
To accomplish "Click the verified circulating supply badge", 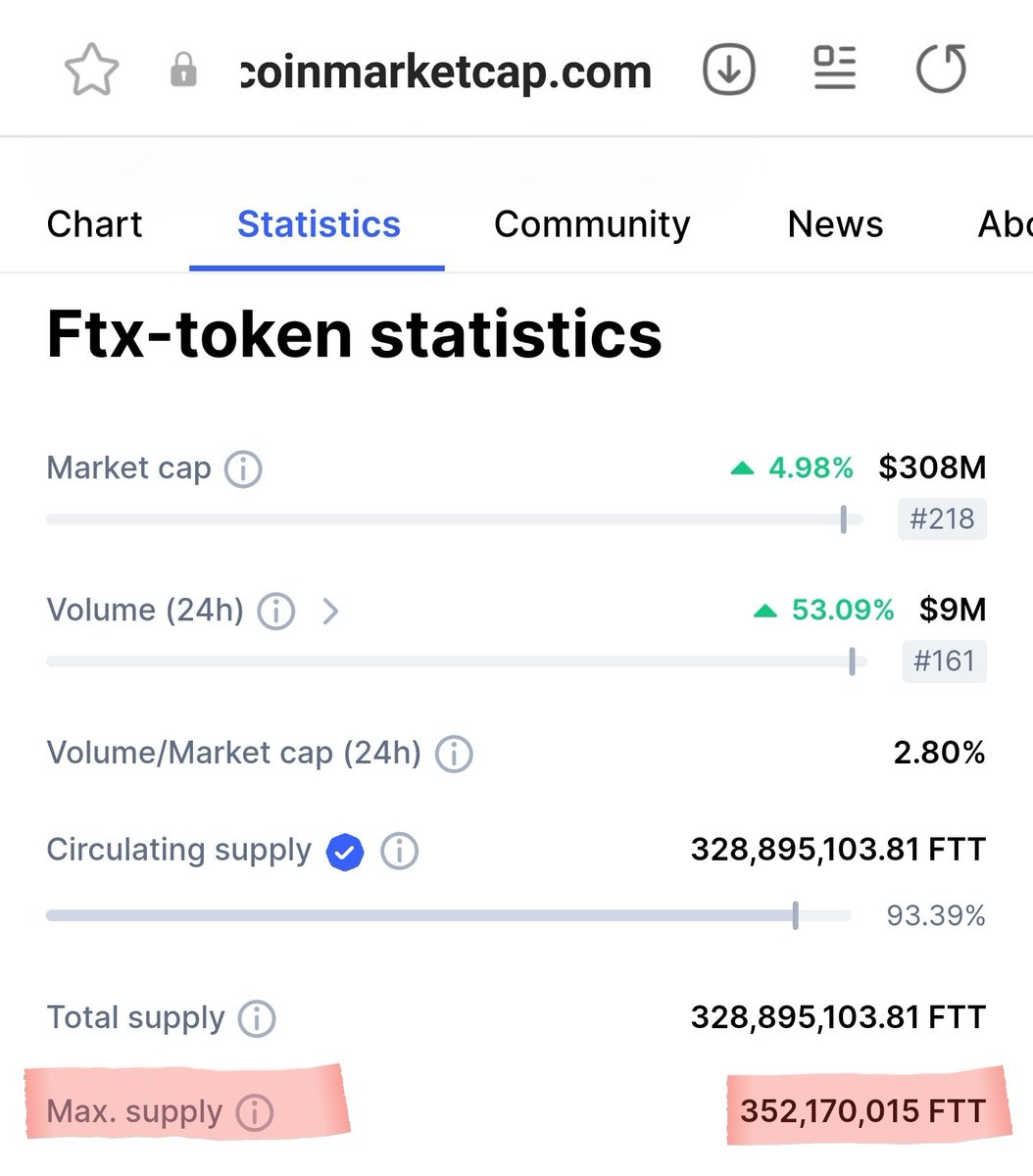I will tap(345, 852).
